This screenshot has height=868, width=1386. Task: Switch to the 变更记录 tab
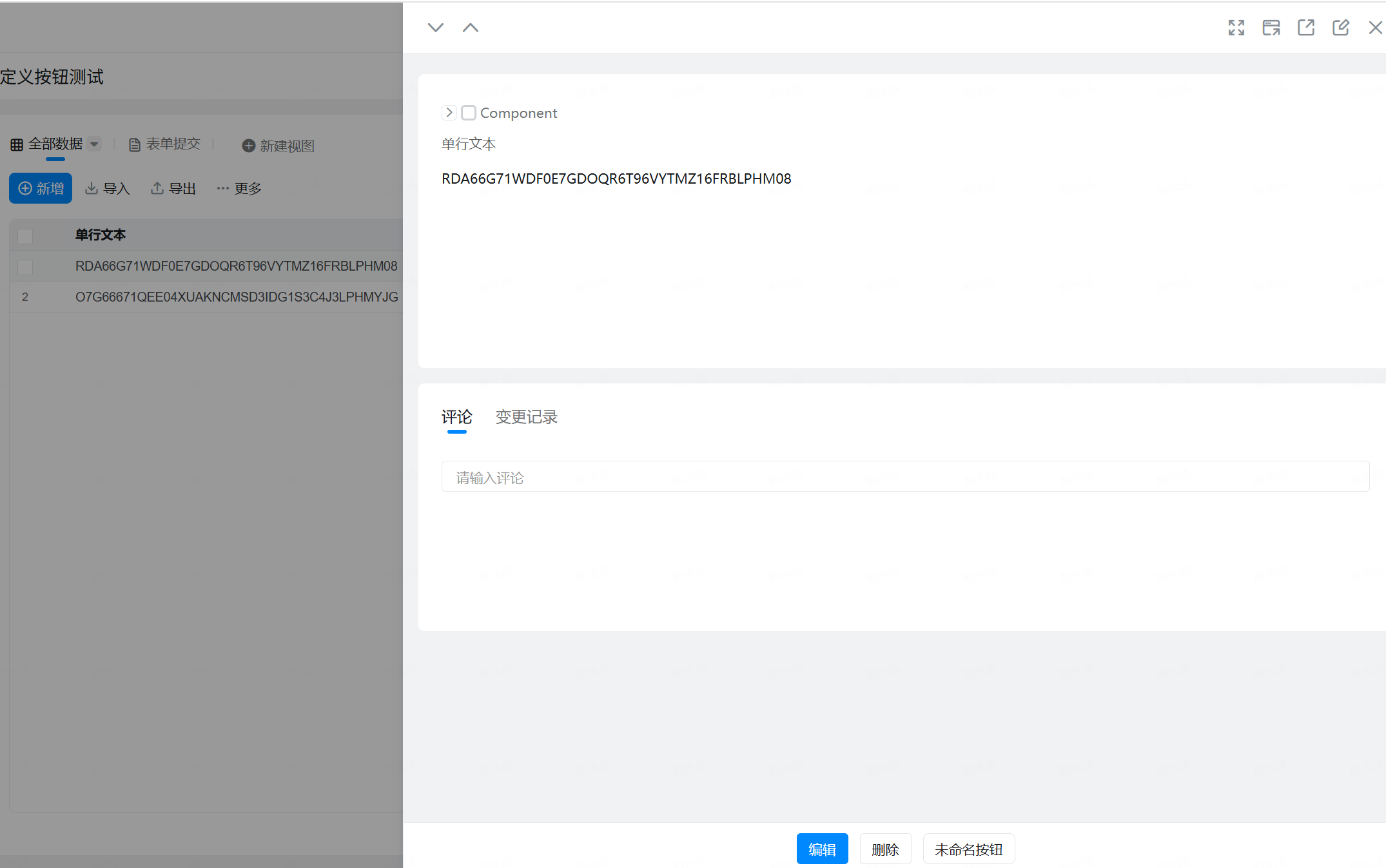(x=526, y=417)
